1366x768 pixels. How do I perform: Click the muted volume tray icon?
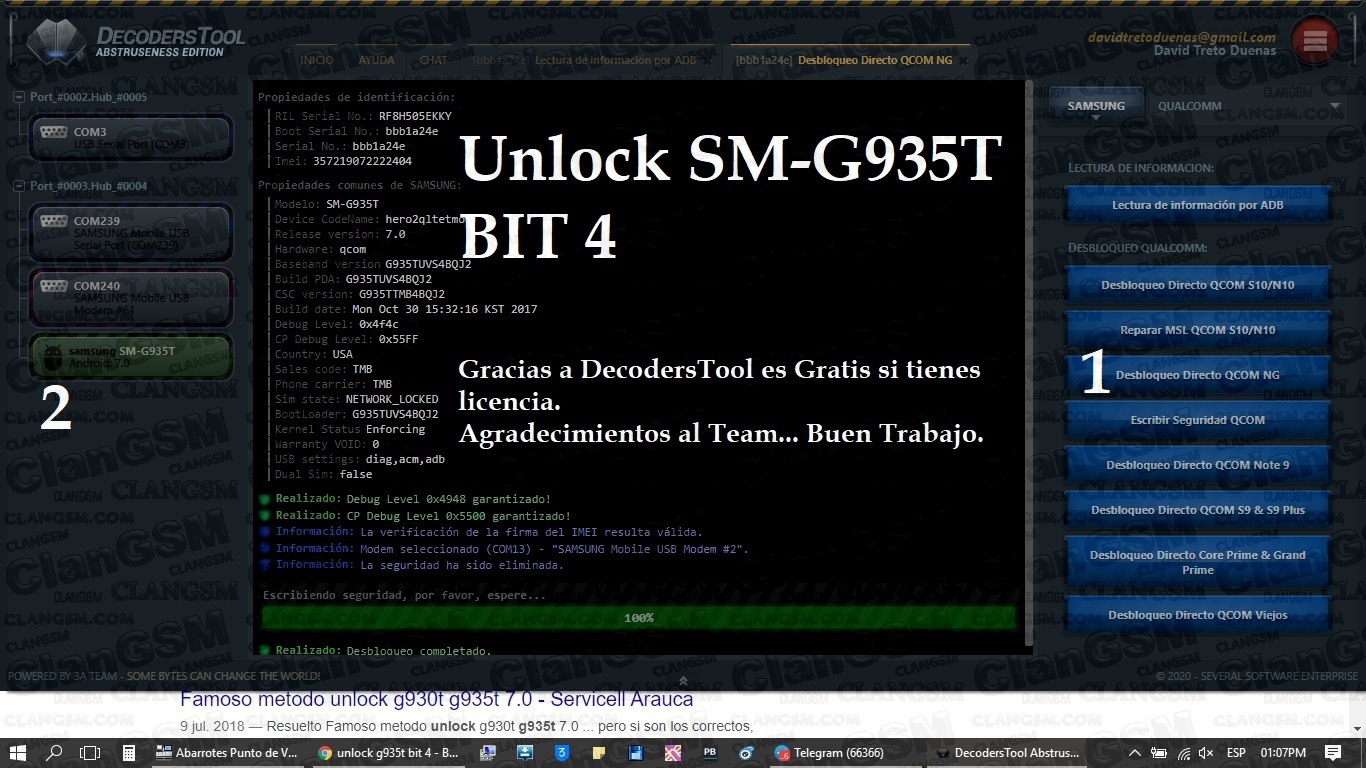[x=1206, y=753]
